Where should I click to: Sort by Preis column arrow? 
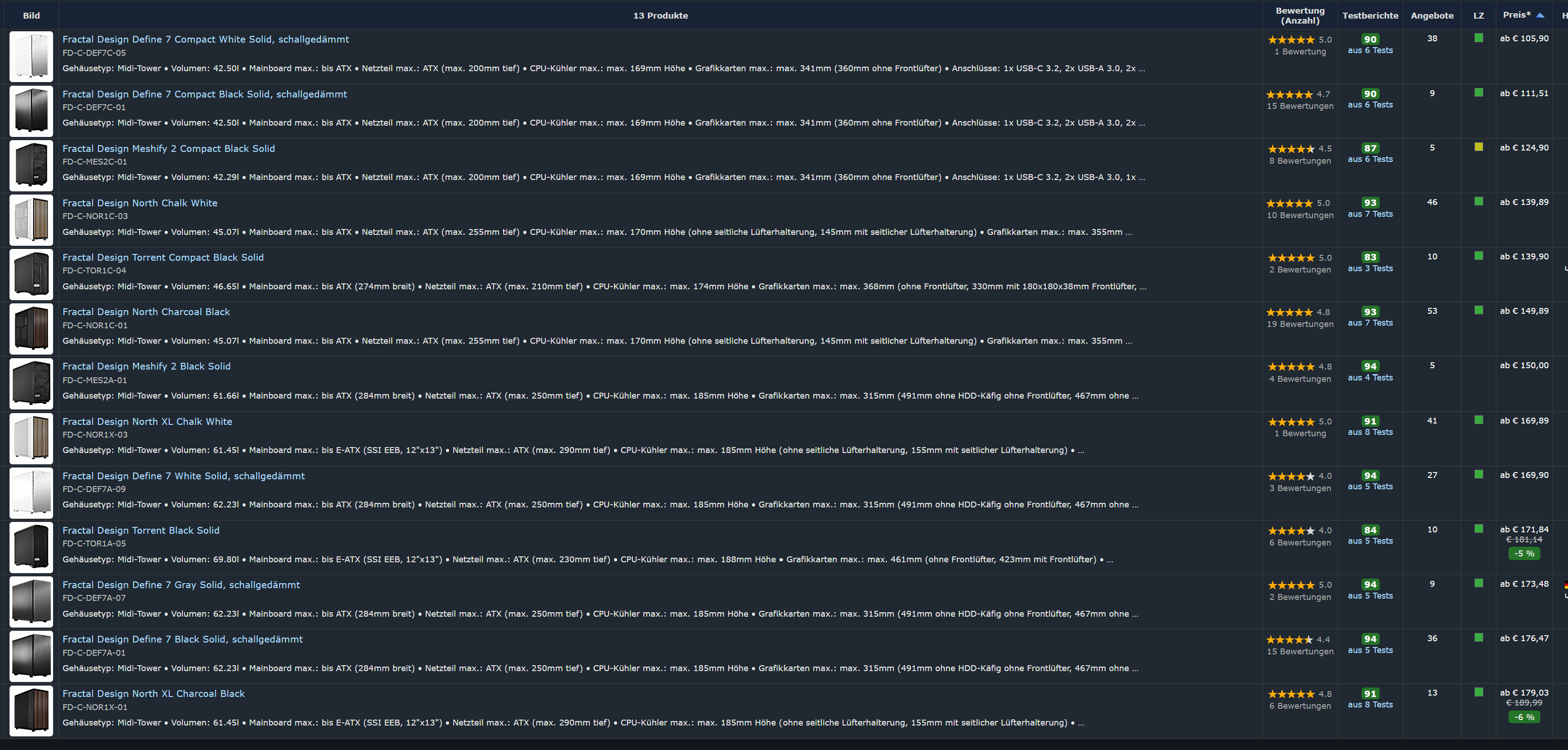pyautogui.click(x=1540, y=15)
